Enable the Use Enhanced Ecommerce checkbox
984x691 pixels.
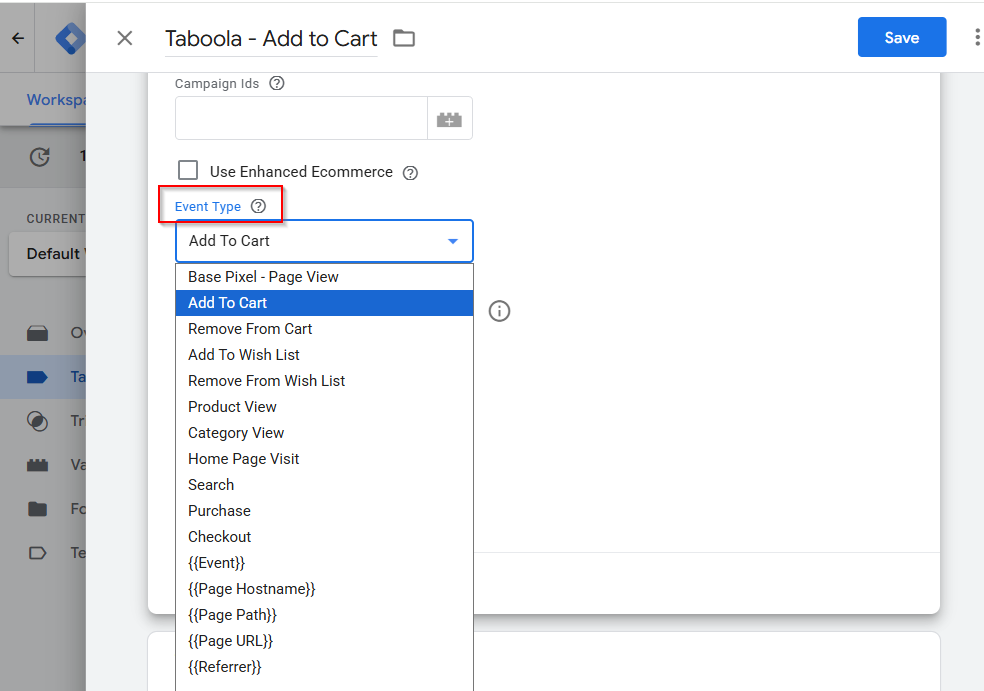[188, 171]
